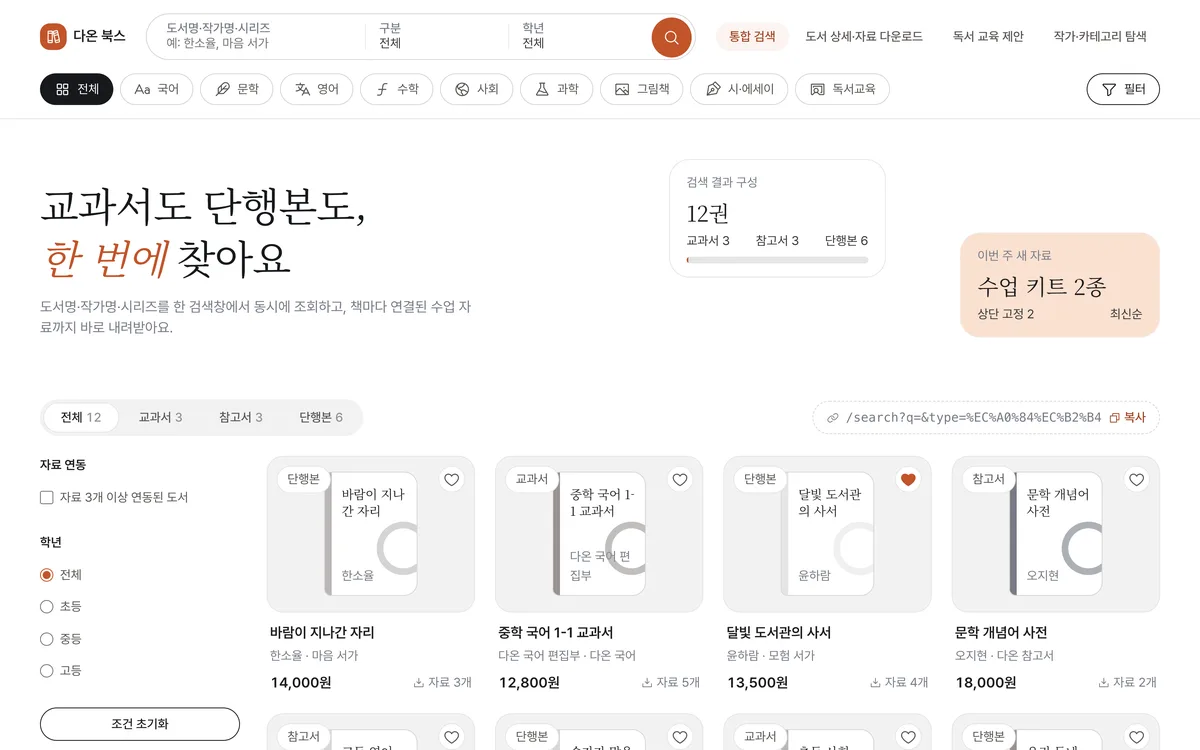Click the 다온 북스 logo icon

pos(53,37)
